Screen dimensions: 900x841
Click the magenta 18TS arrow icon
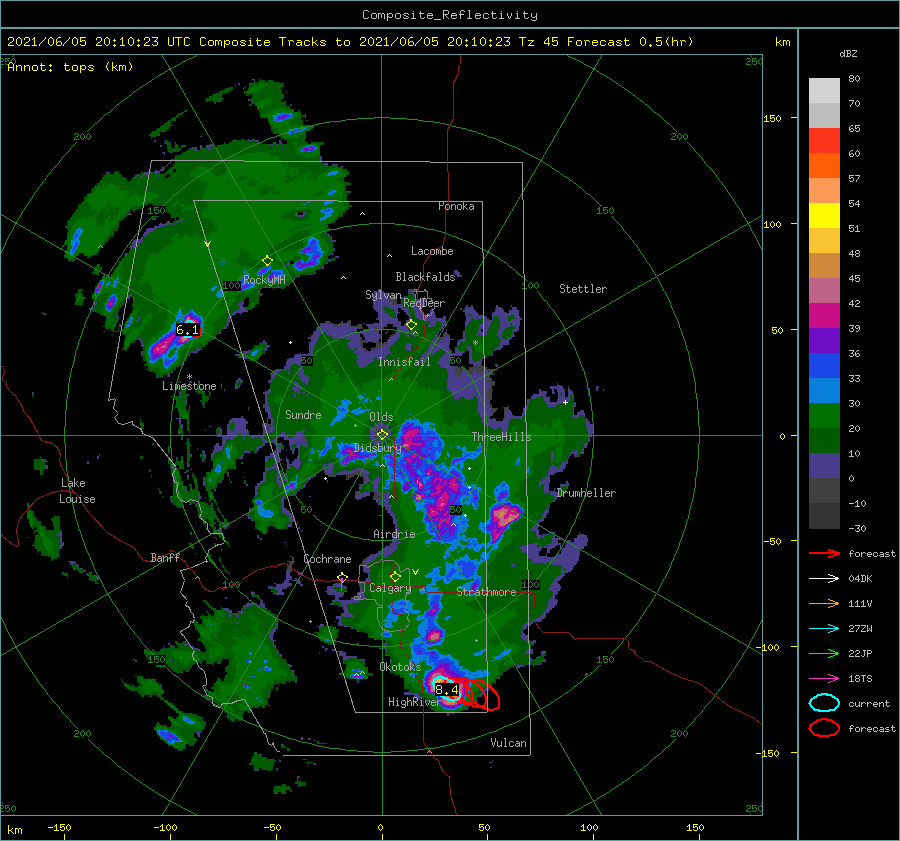tap(824, 679)
